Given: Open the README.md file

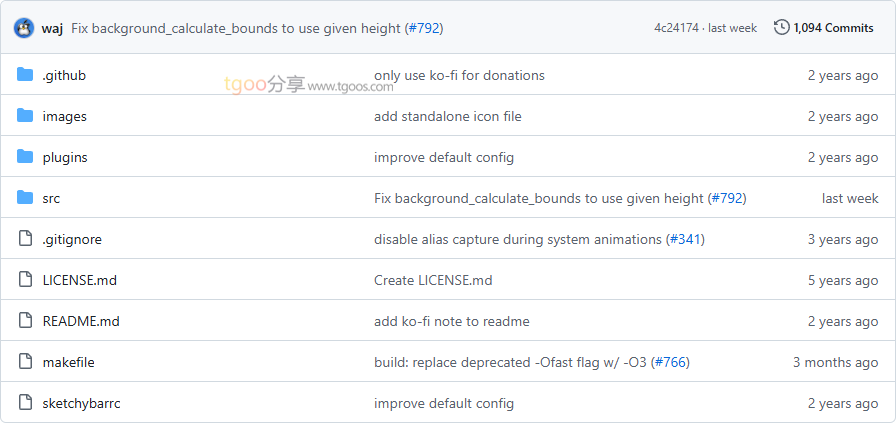Looking at the screenshot, I should [x=80, y=321].
